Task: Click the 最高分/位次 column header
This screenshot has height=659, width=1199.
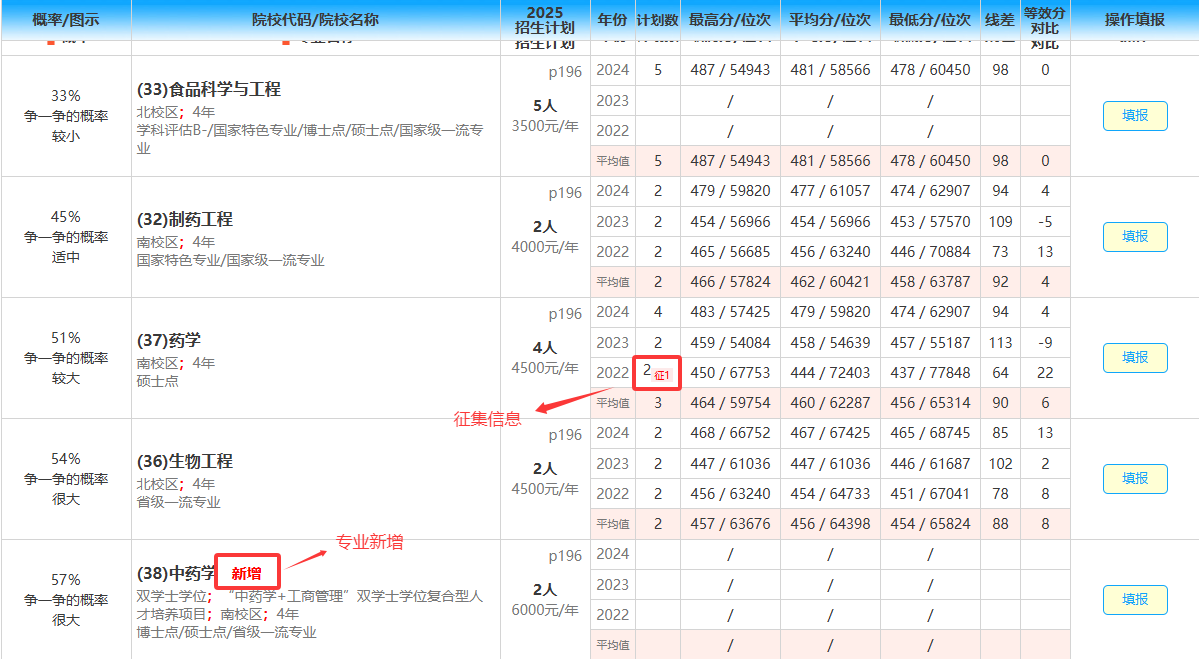Action: 730,20
